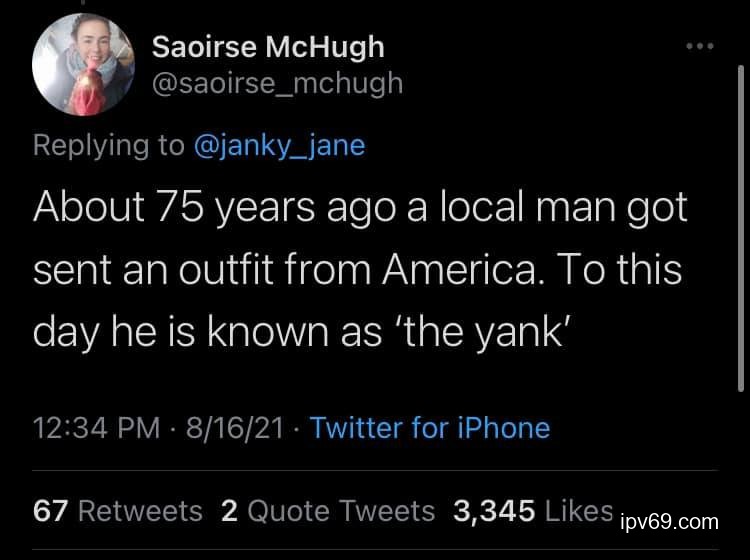Open the @saoirse_mchugh handle
Image resolution: width=750 pixels, height=560 pixels.
[277, 82]
